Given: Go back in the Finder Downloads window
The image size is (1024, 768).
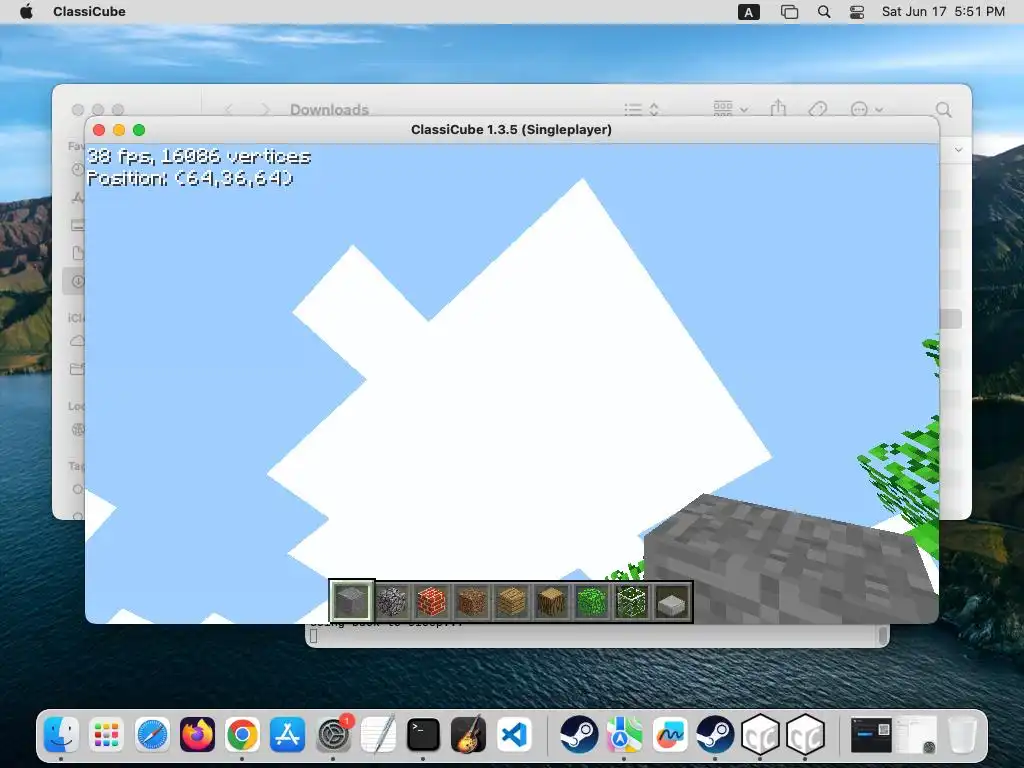Looking at the screenshot, I should click(x=228, y=109).
